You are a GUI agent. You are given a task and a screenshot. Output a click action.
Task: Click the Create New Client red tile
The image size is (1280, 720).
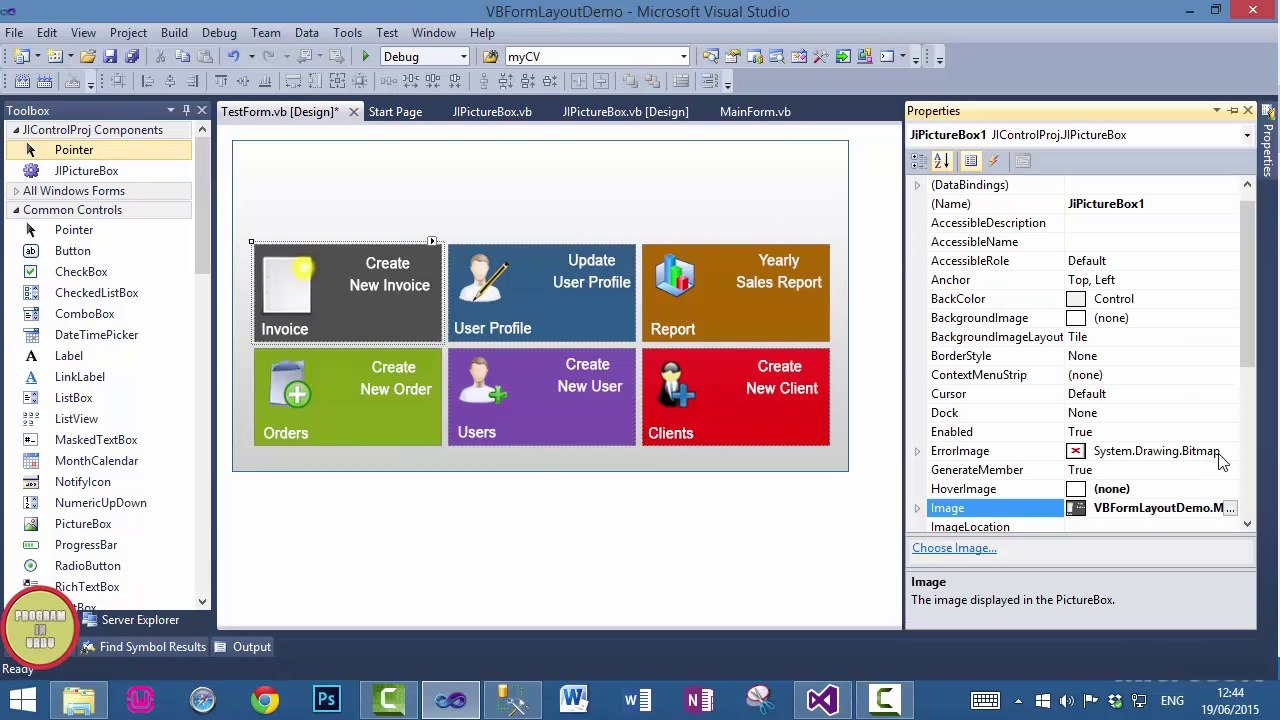pyautogui.click(x=736, y=397)
